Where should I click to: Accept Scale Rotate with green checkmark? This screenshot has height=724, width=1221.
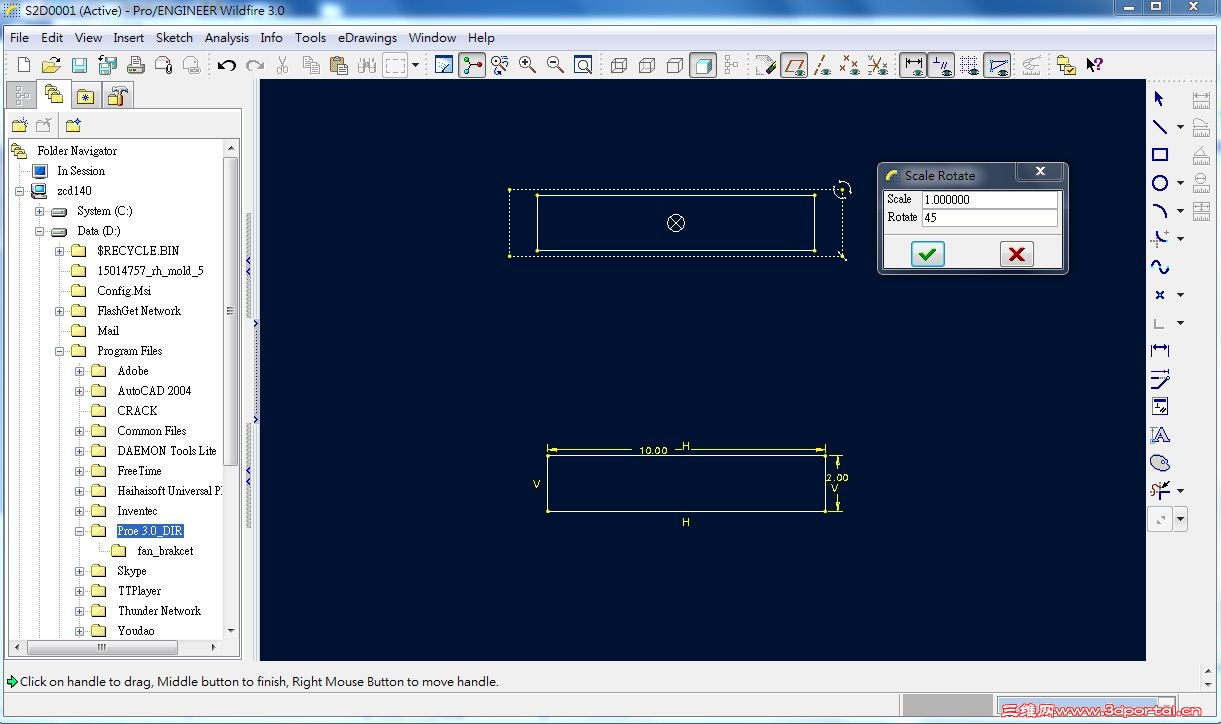click(927, 254)
